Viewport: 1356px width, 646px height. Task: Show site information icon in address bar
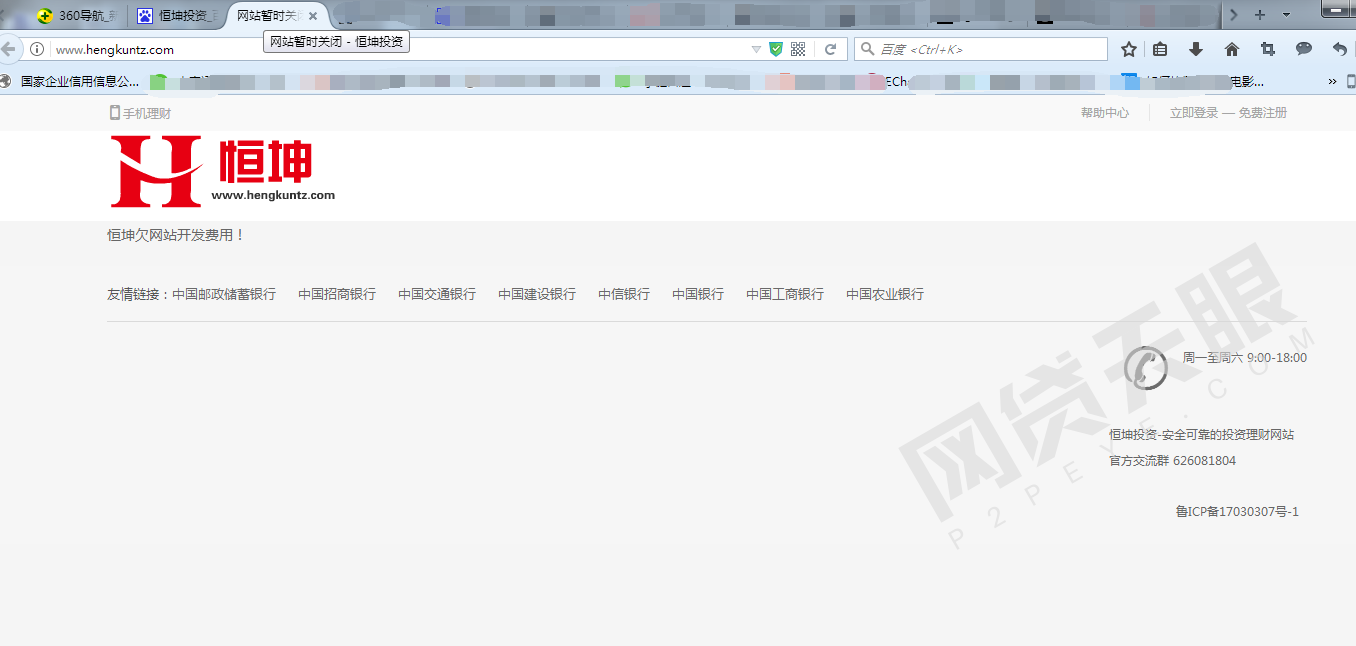pyautogui.click(x=37, y=49)
